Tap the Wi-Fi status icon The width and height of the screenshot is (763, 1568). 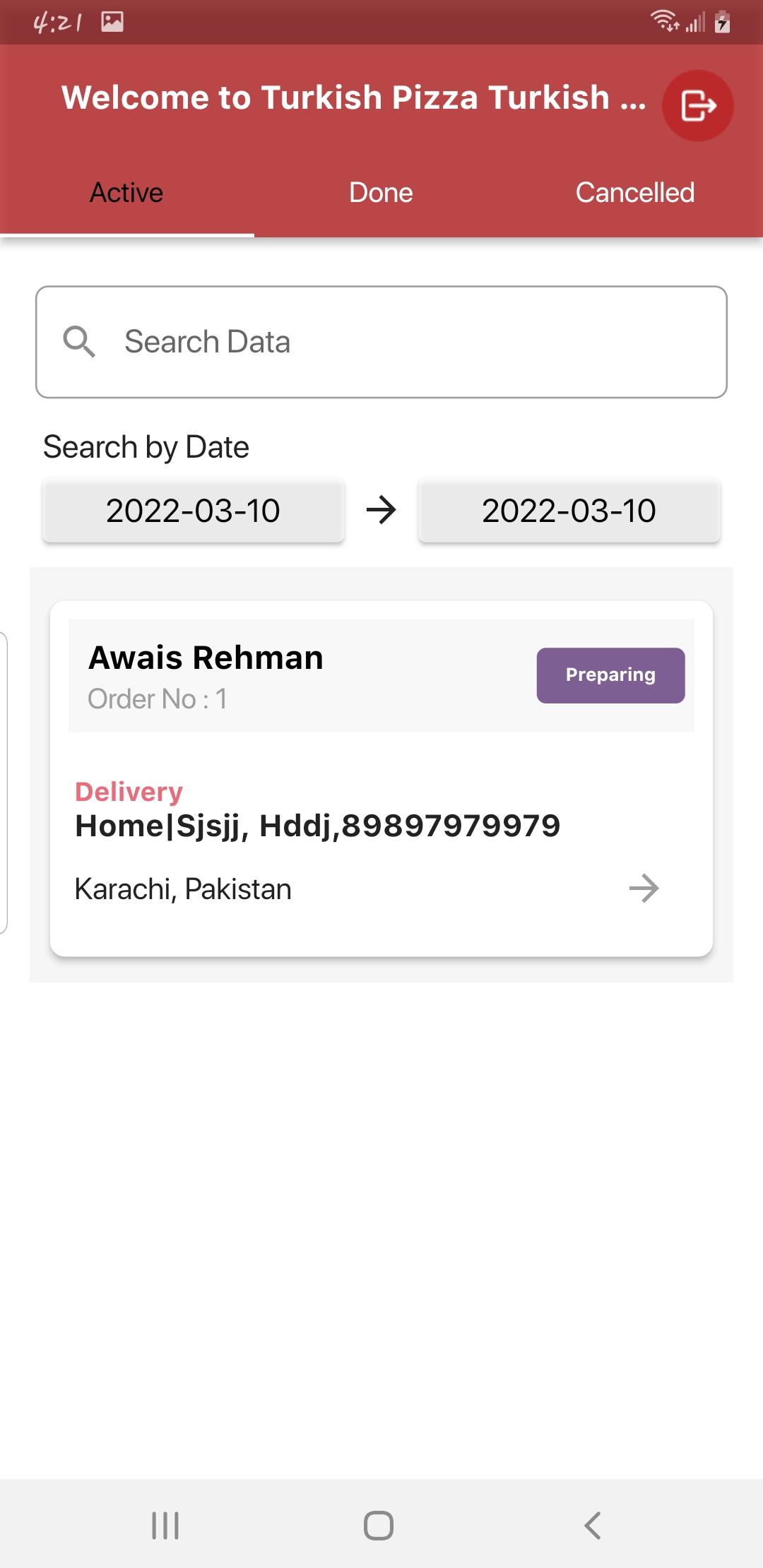click(x=665, y=21)
